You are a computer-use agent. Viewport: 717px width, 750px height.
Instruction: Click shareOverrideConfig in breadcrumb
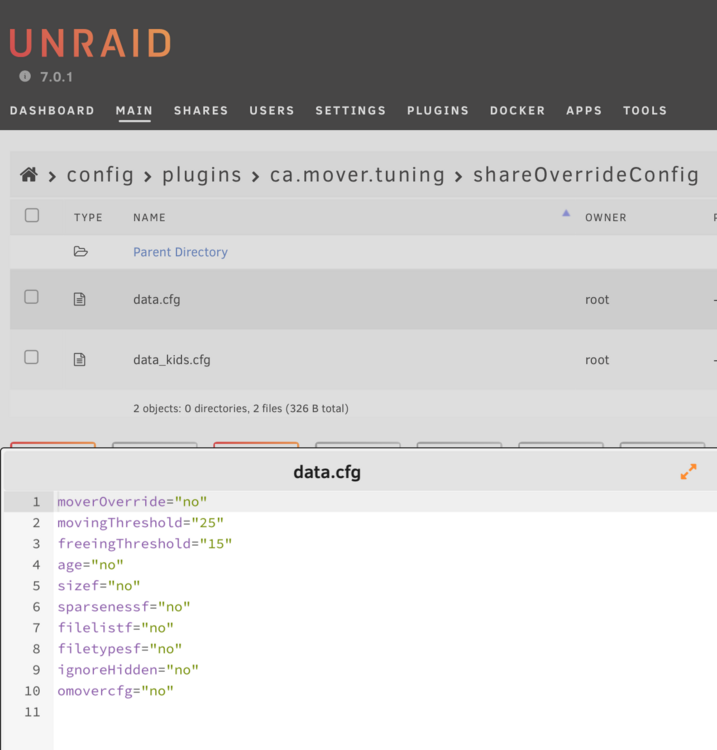pyautogui.click(x=586, y=175)
